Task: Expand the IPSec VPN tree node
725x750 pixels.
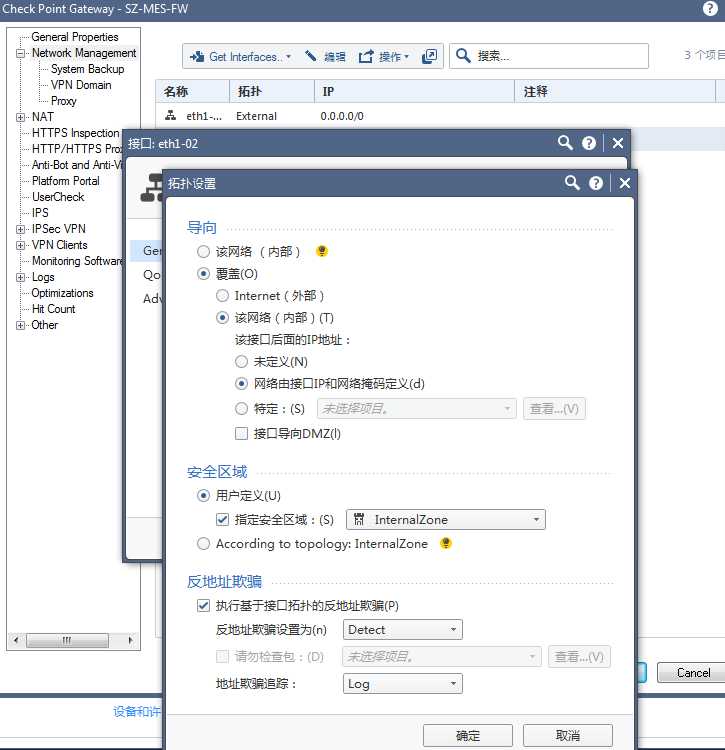Action: pos(20,229)
